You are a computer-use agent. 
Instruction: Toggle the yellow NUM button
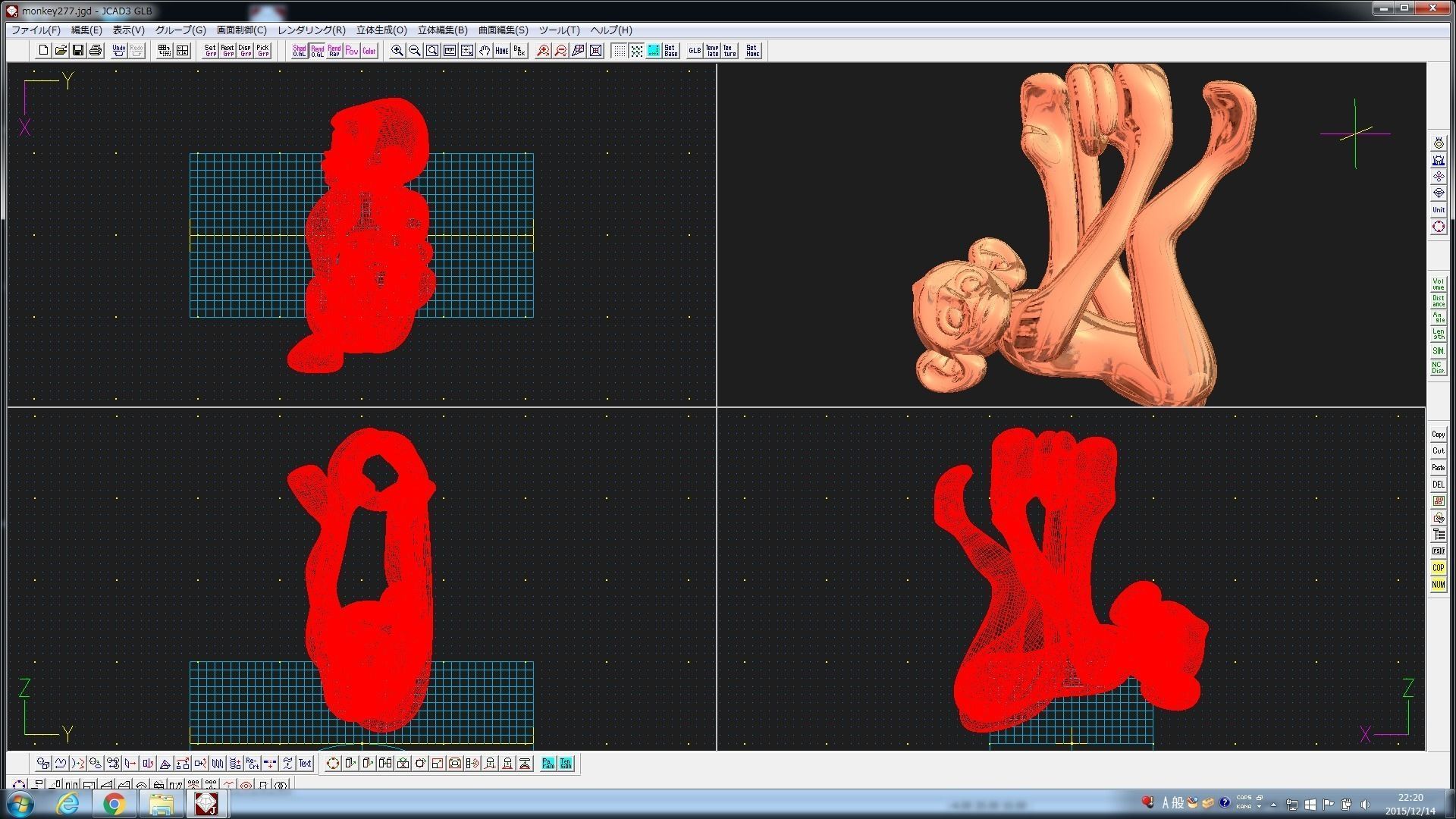point(1438,585)
